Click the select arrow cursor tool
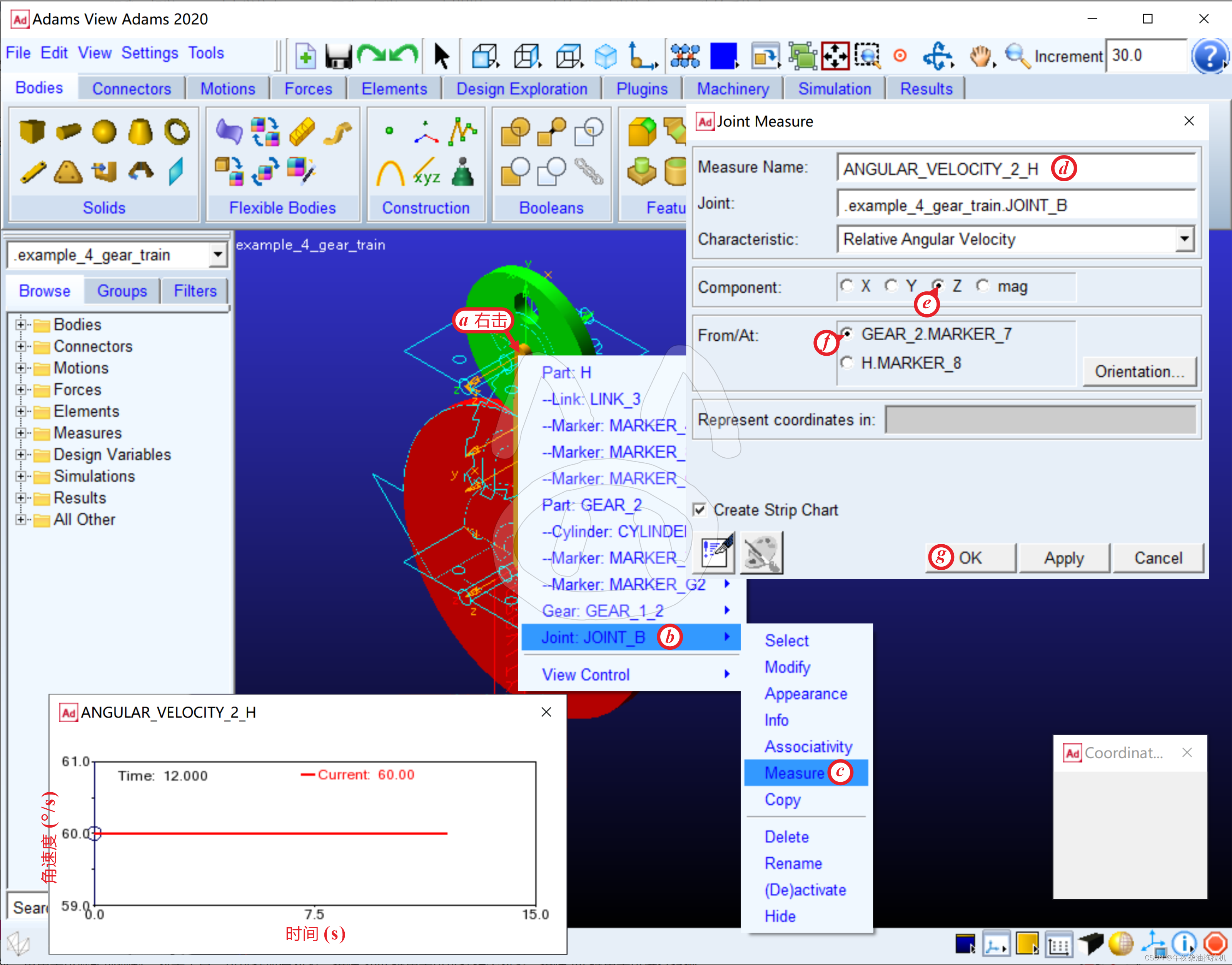Screen dimensions: 1232x965 pos(442,57)
